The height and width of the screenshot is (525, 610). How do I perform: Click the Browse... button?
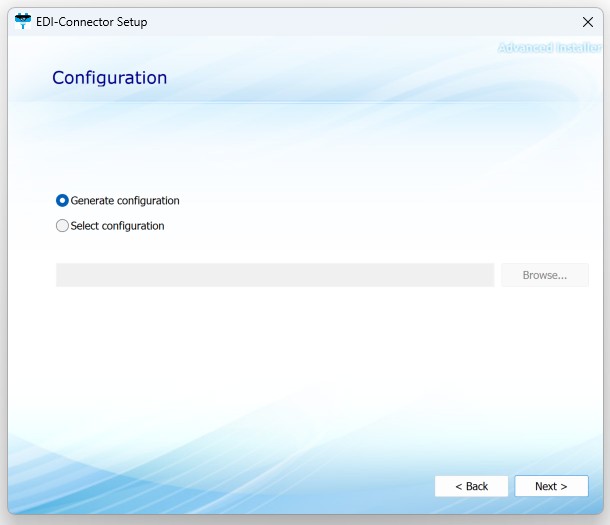545,275
